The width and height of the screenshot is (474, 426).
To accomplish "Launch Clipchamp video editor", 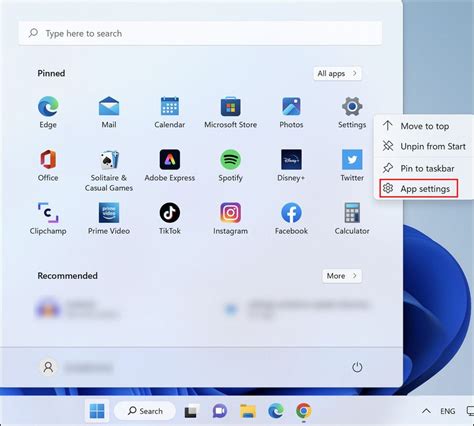I will [48, 219].
